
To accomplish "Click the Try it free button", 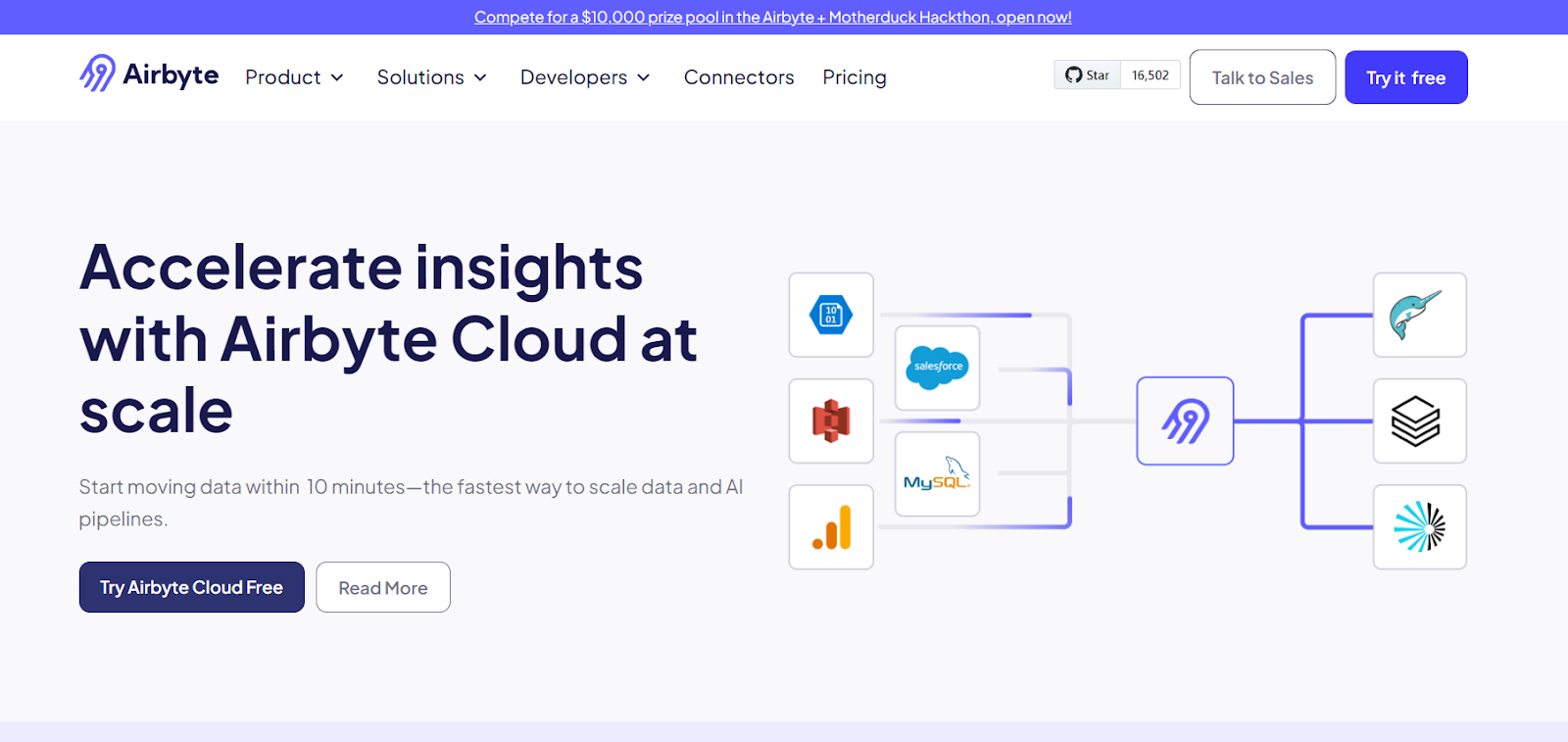I will [x=1406, y=77].
